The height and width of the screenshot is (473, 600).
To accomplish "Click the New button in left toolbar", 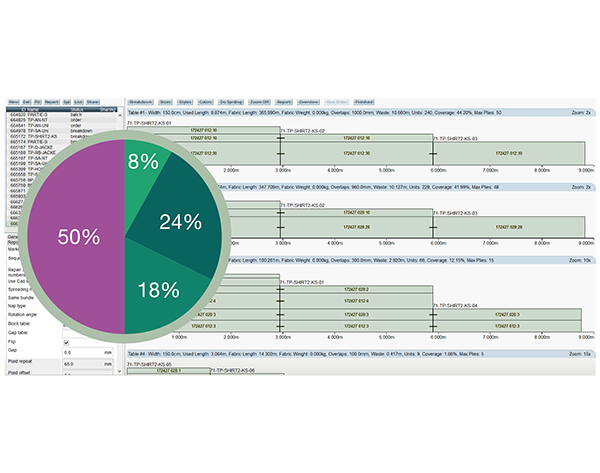I will click(x=14, y=102).
